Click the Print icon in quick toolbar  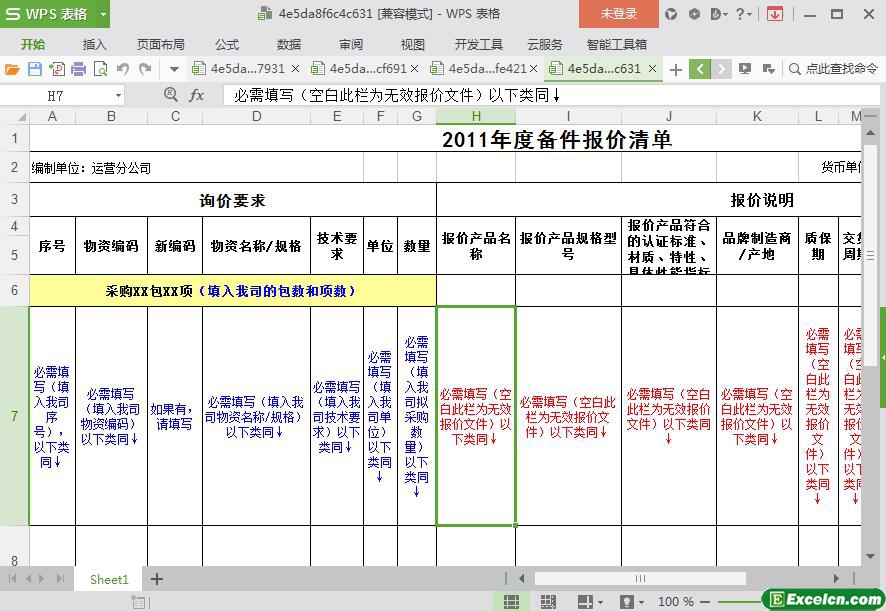click(x=79, y=69)
